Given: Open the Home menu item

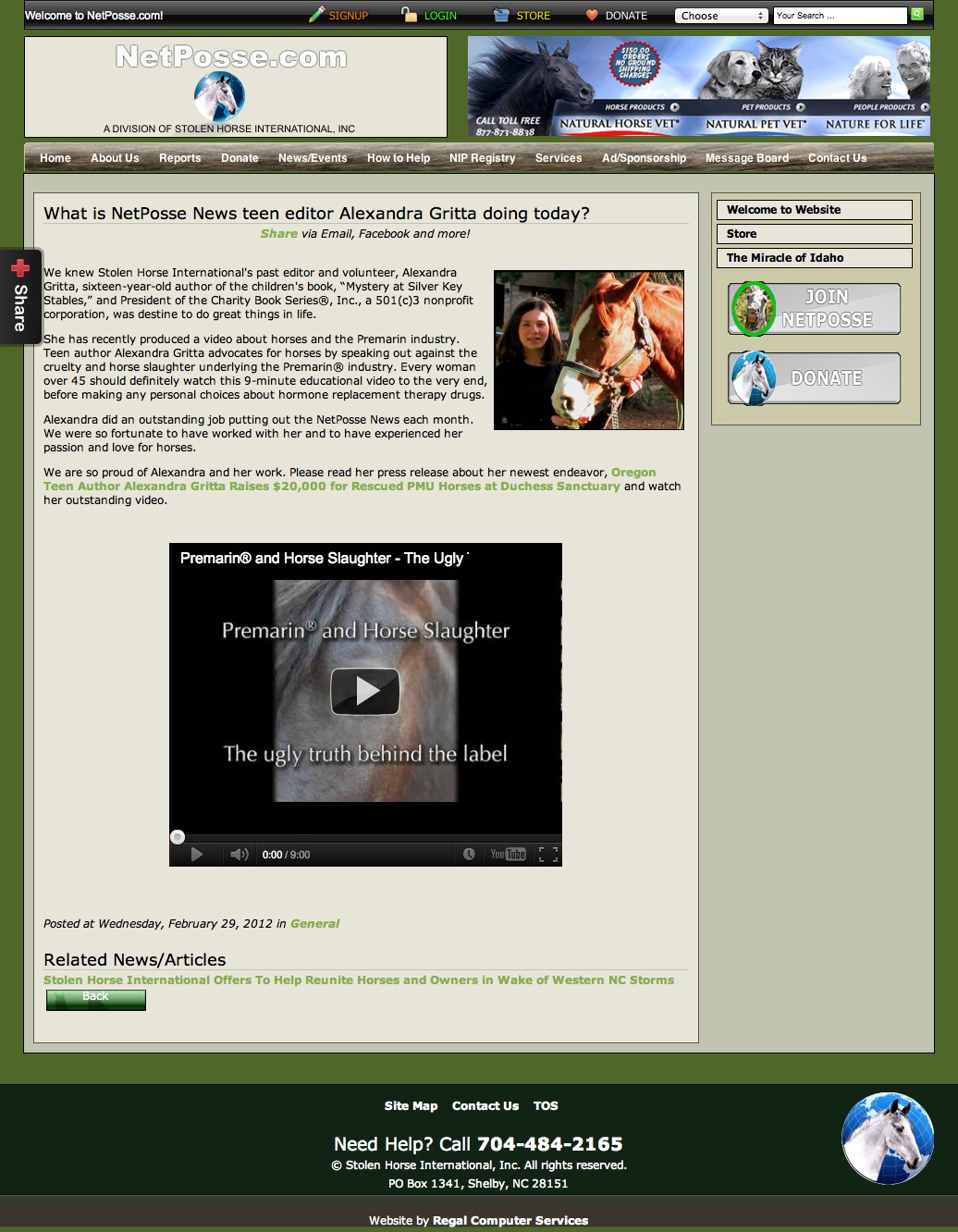Looking at the screenshot, I should (x=55, y=158).
